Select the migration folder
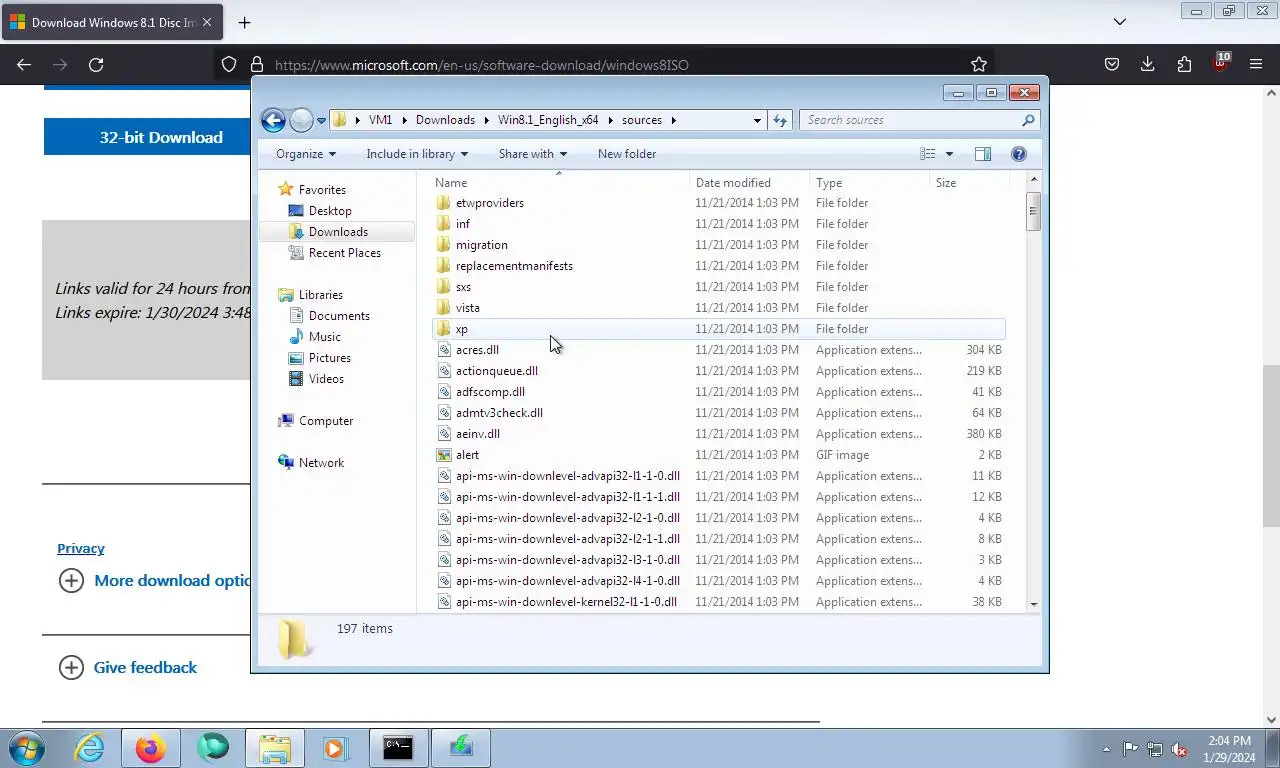This screenshot has height=768, width=1280. click(x=481, y=245)
